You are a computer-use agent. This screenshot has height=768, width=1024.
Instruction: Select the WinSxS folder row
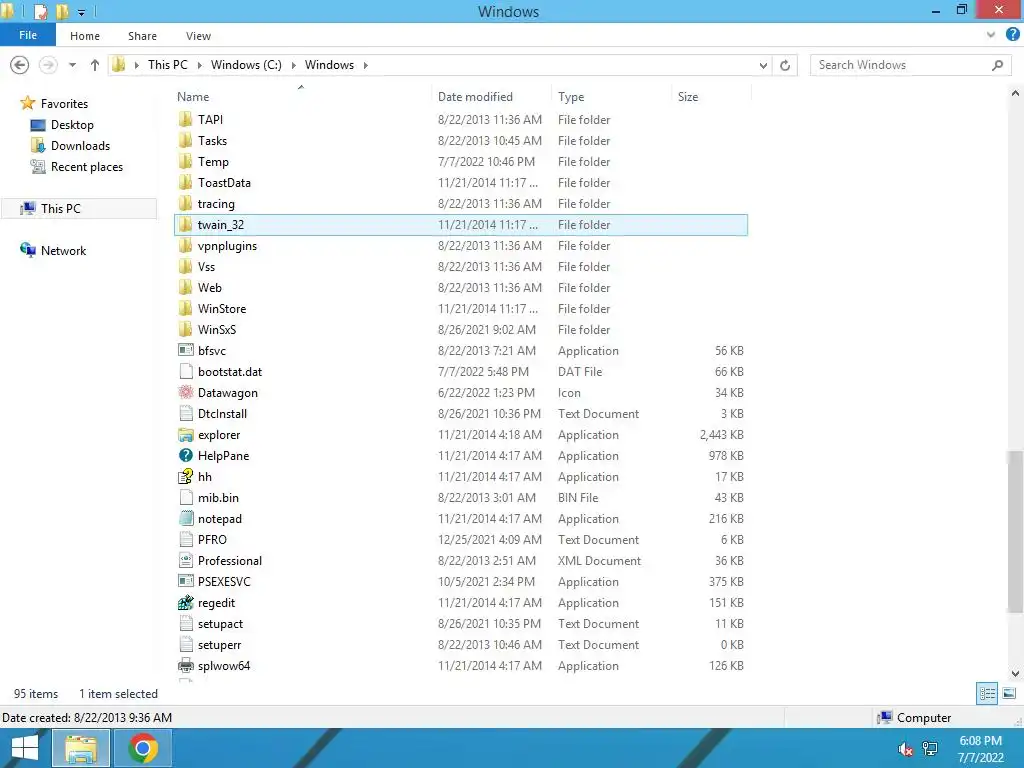pos(460,330)
